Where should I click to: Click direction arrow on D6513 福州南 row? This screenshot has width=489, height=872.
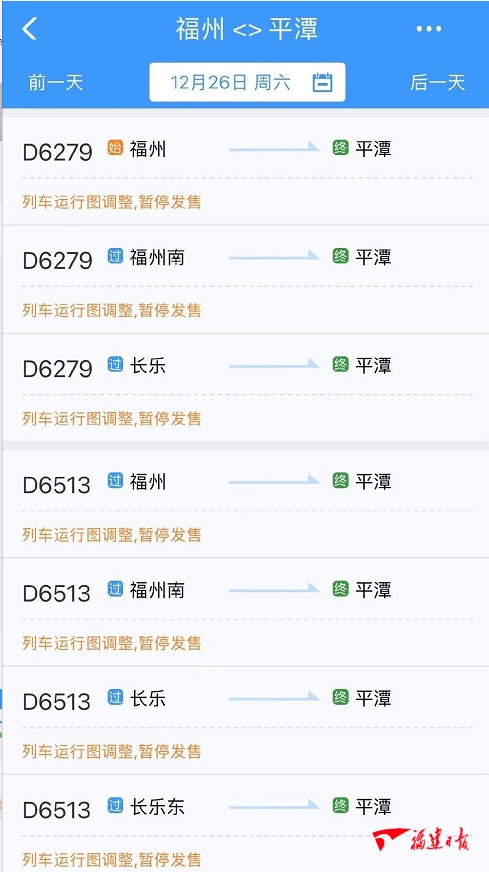[x=274, y=589]
